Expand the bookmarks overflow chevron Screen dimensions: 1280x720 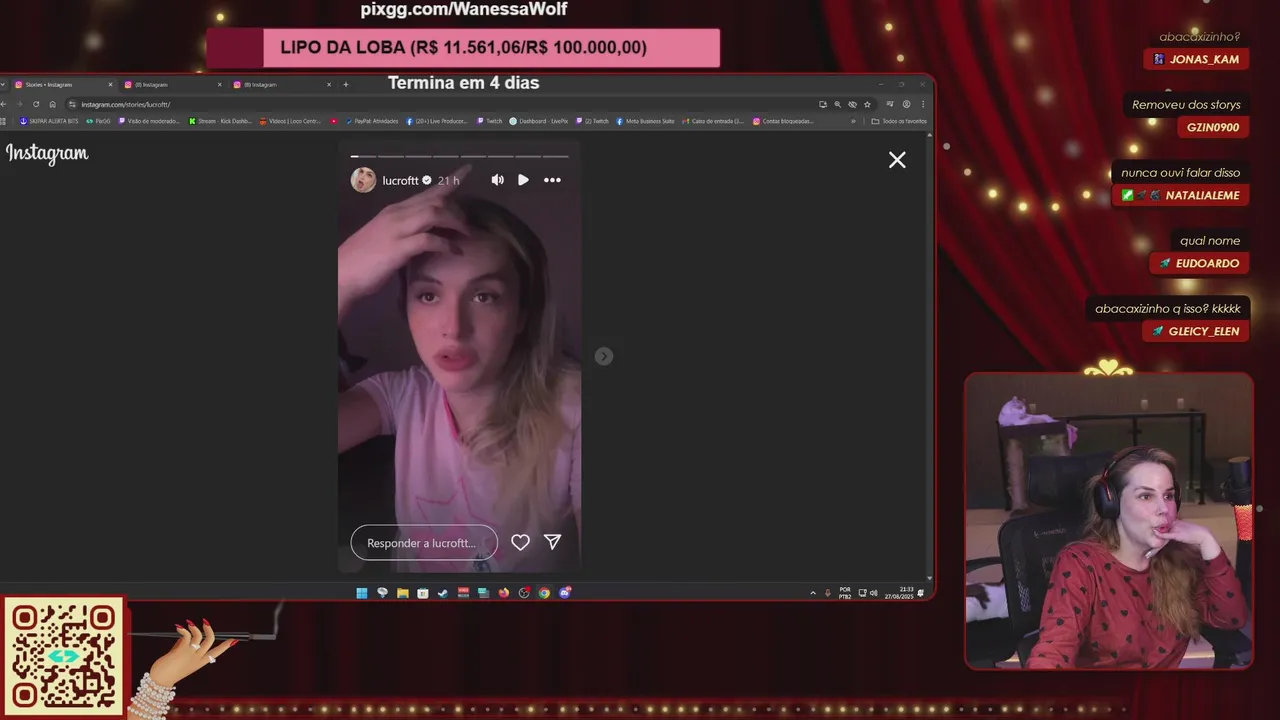[x=853, y=121]
